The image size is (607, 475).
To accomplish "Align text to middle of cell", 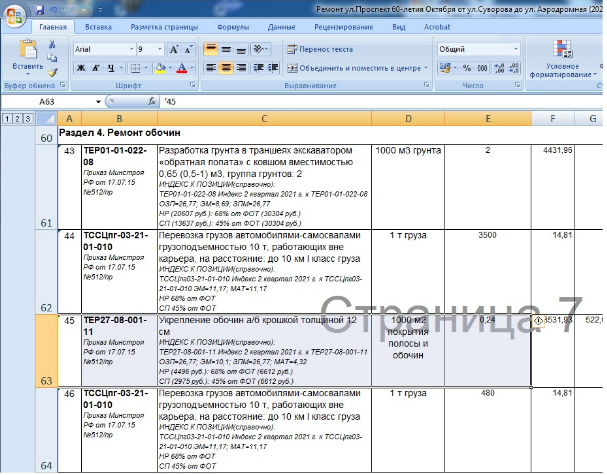I will pos(226,49).
